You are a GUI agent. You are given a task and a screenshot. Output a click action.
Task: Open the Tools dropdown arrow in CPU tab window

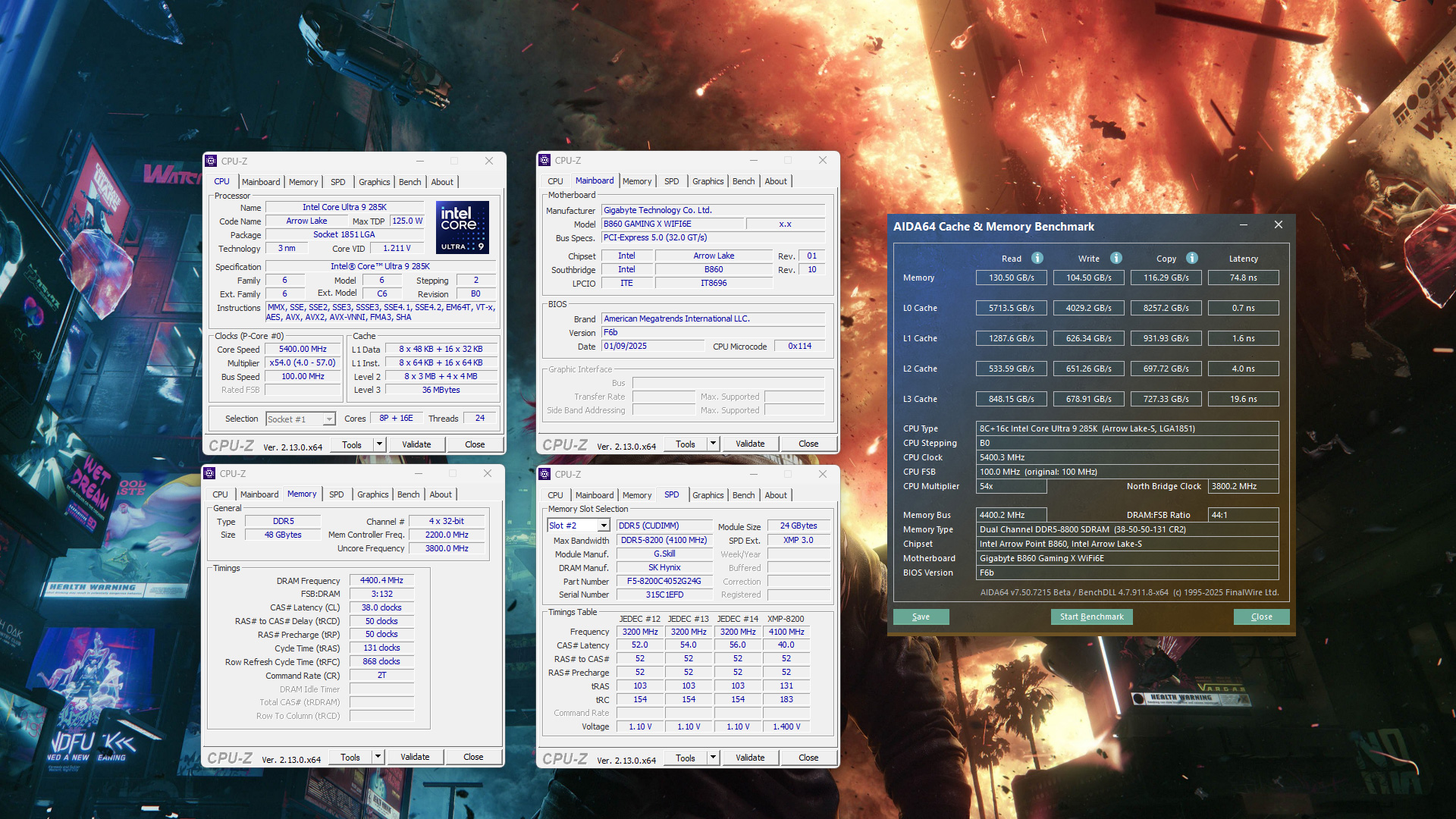tap(380, 444)
